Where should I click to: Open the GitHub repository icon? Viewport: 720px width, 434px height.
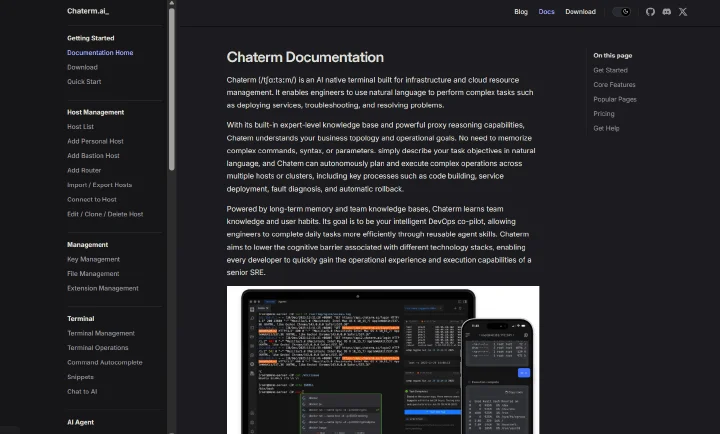coord(650,12)
